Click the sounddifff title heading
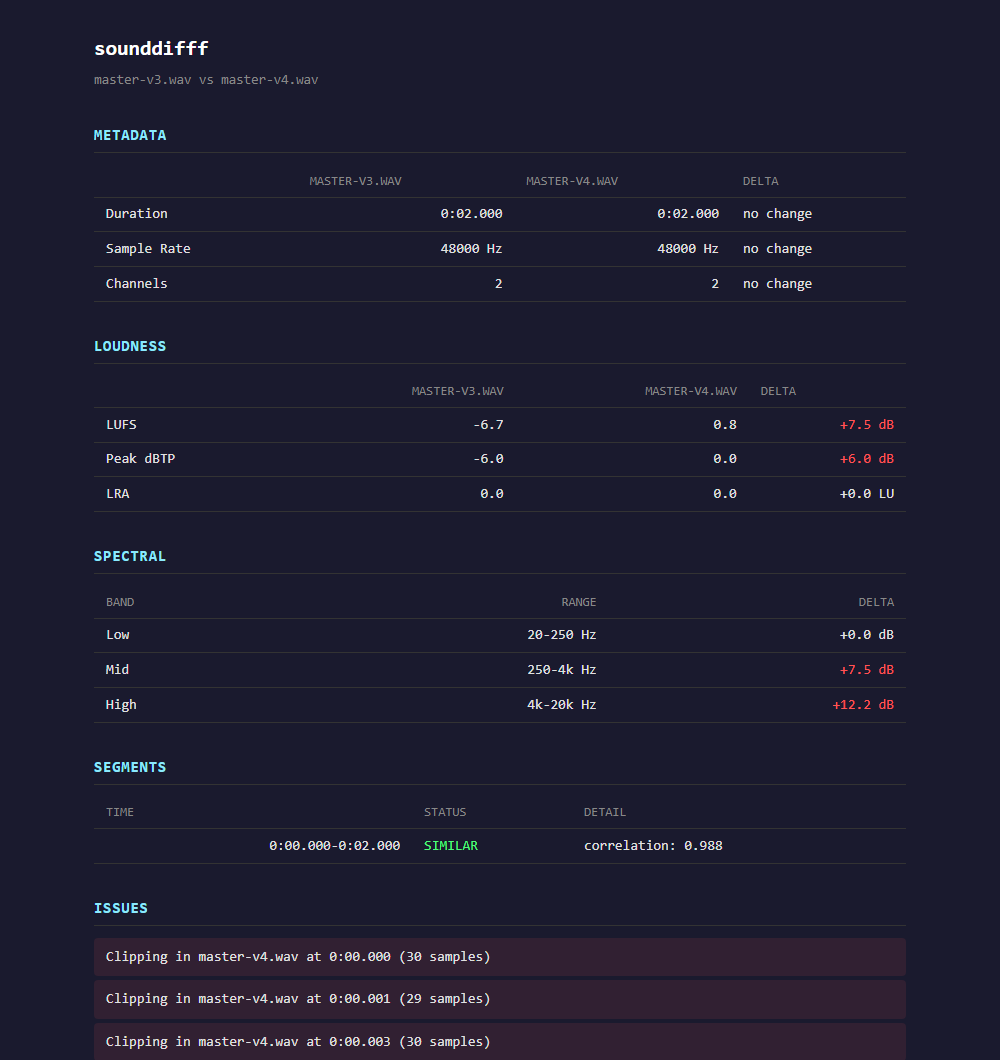 151,49
